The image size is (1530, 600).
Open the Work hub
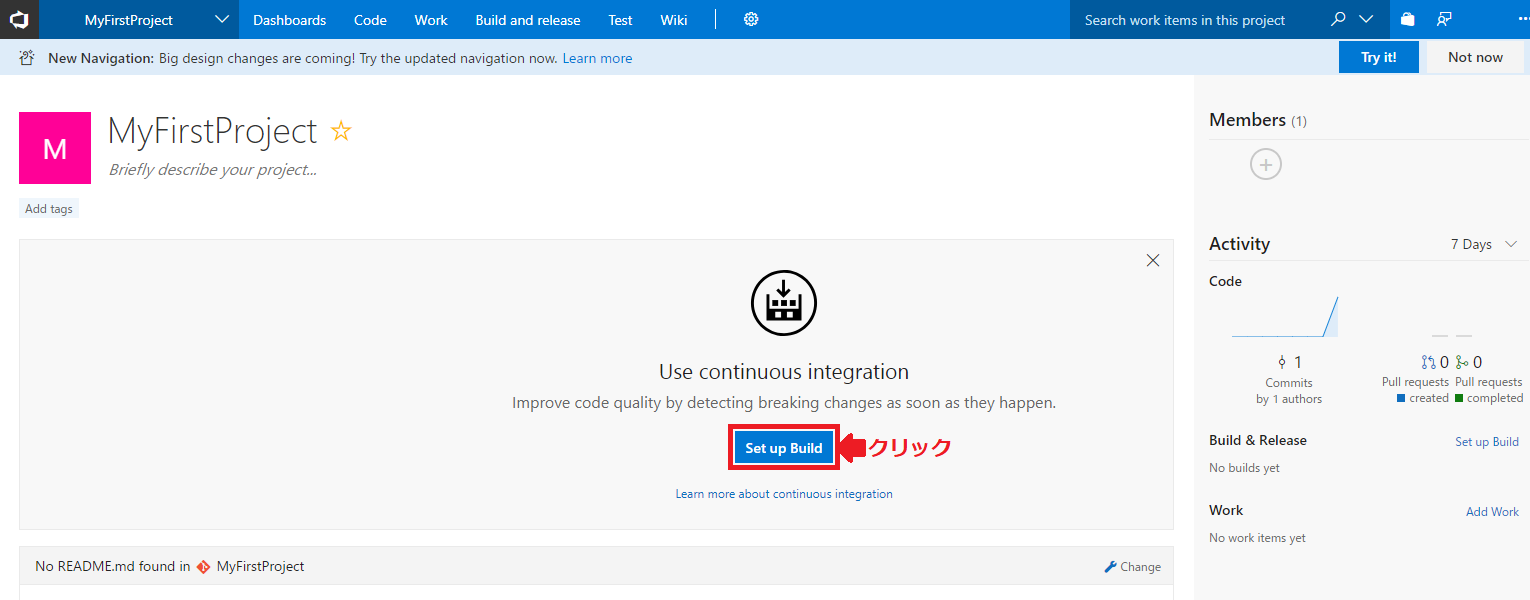point(431,20)
